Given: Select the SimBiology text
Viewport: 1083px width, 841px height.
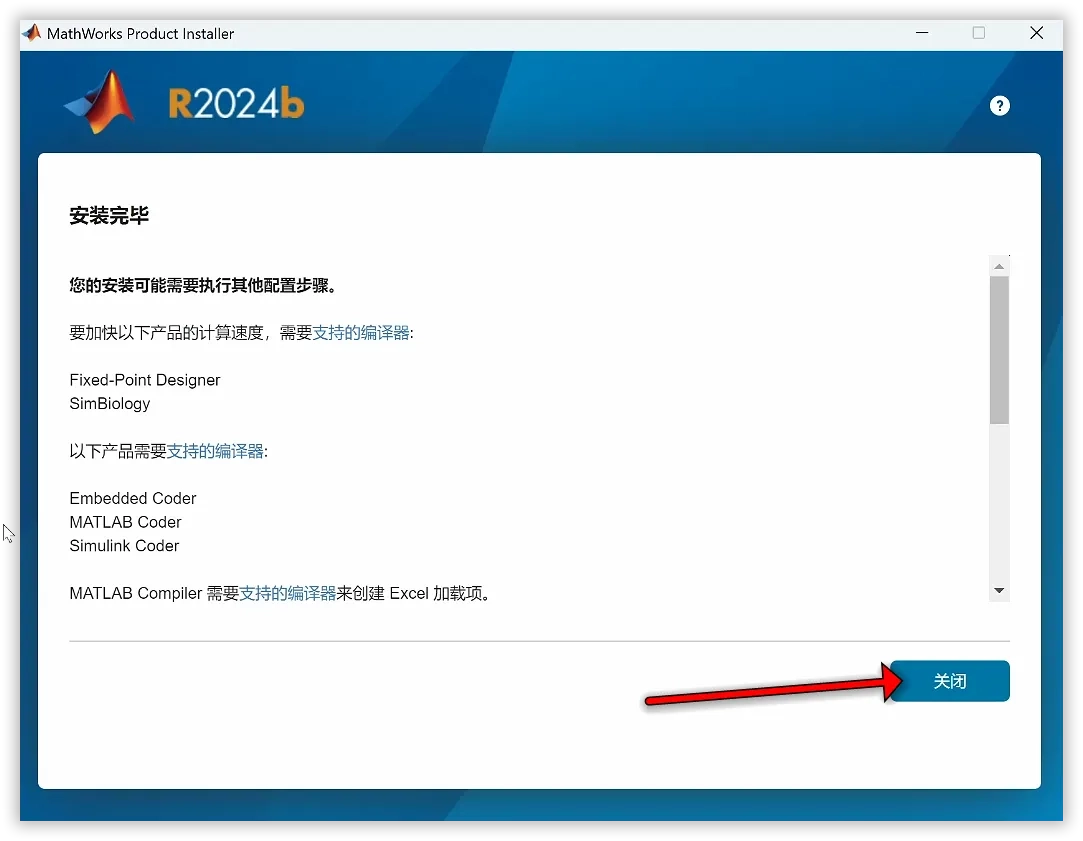Looking at the screenshot, I should tap(110, 404).
